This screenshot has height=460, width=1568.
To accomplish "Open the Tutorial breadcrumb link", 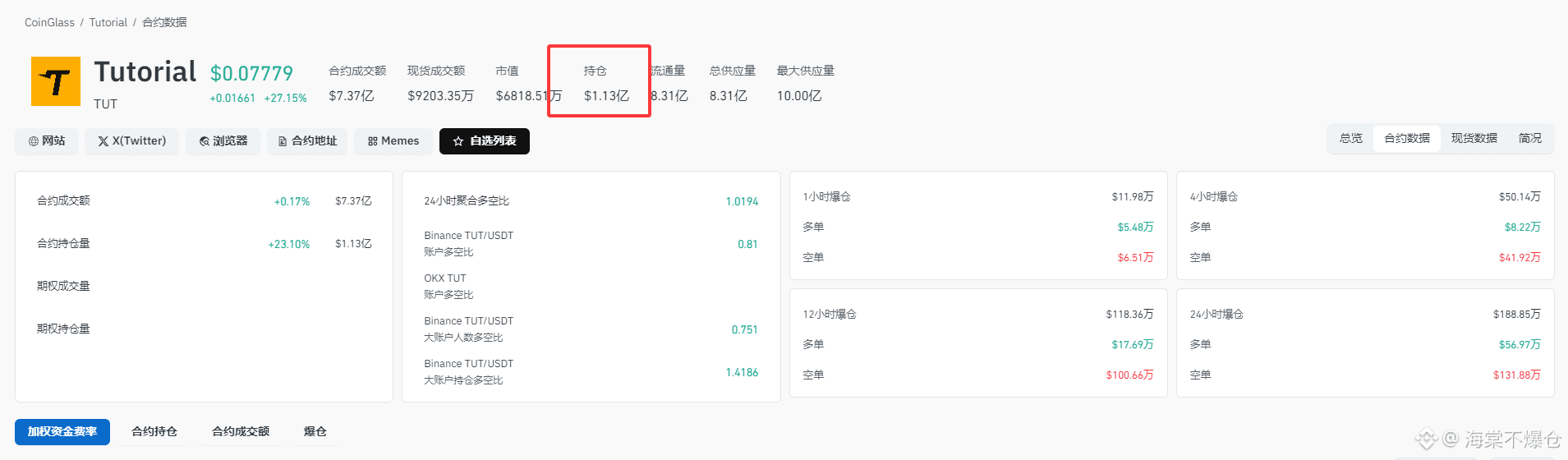I will coord(108,22).
